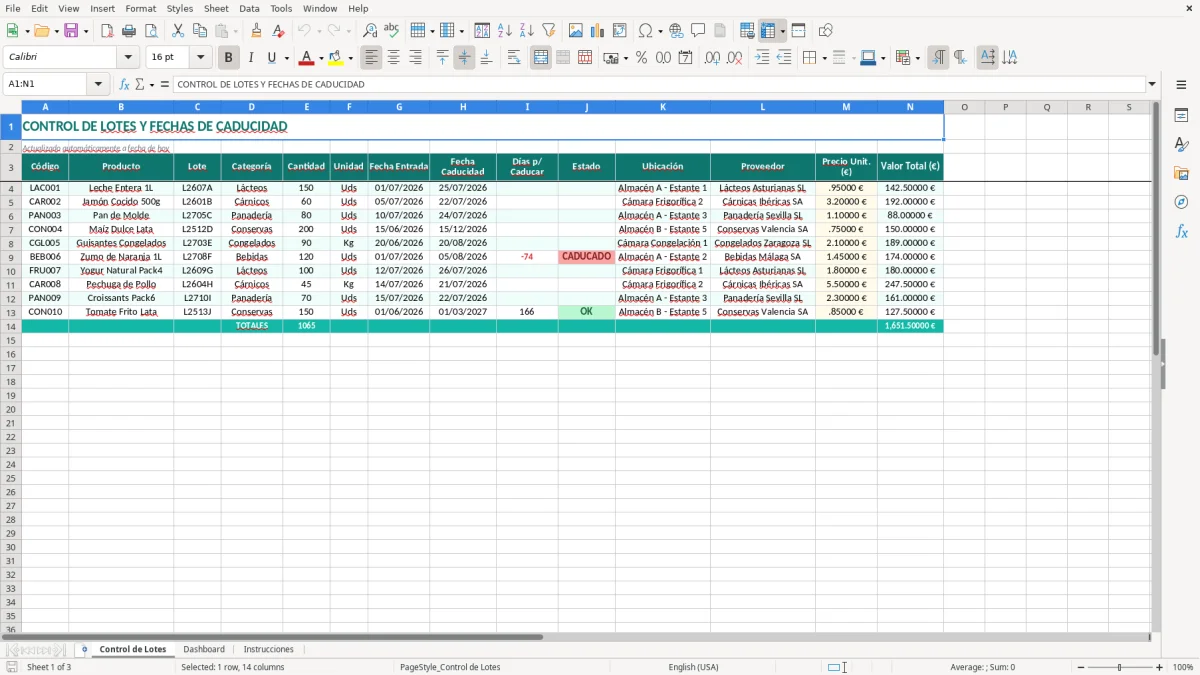This screenshot has height=675, width=1200.
Task: Clear direct formatting icon
Action: tap(278, 31)
